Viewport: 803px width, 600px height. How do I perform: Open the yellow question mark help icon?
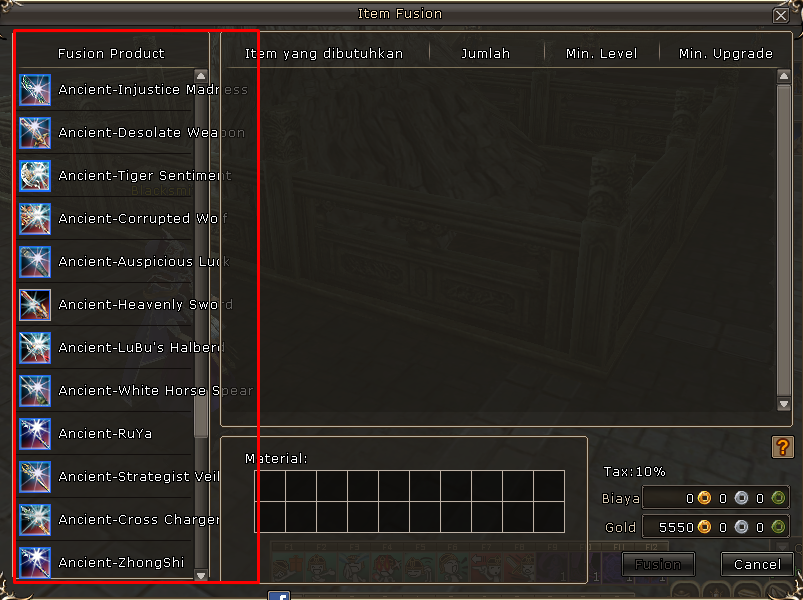pyautogui.click(x=783, y=447)
